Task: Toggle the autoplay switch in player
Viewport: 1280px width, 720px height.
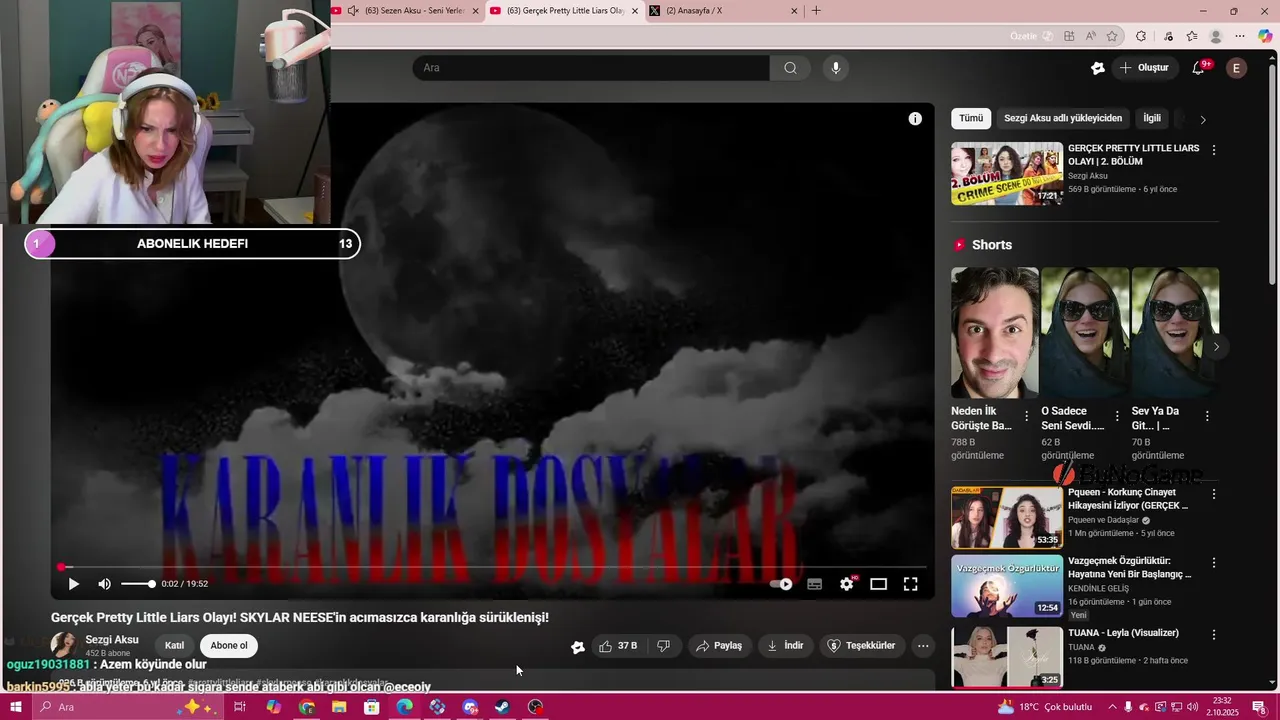Action: (x=782, y=584)
